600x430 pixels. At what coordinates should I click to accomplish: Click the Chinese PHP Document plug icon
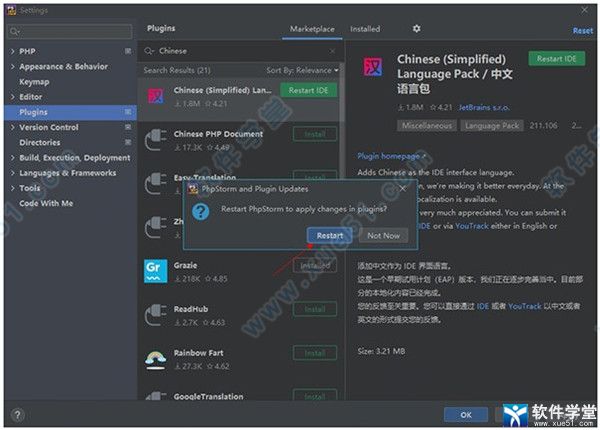coord(156,140)
